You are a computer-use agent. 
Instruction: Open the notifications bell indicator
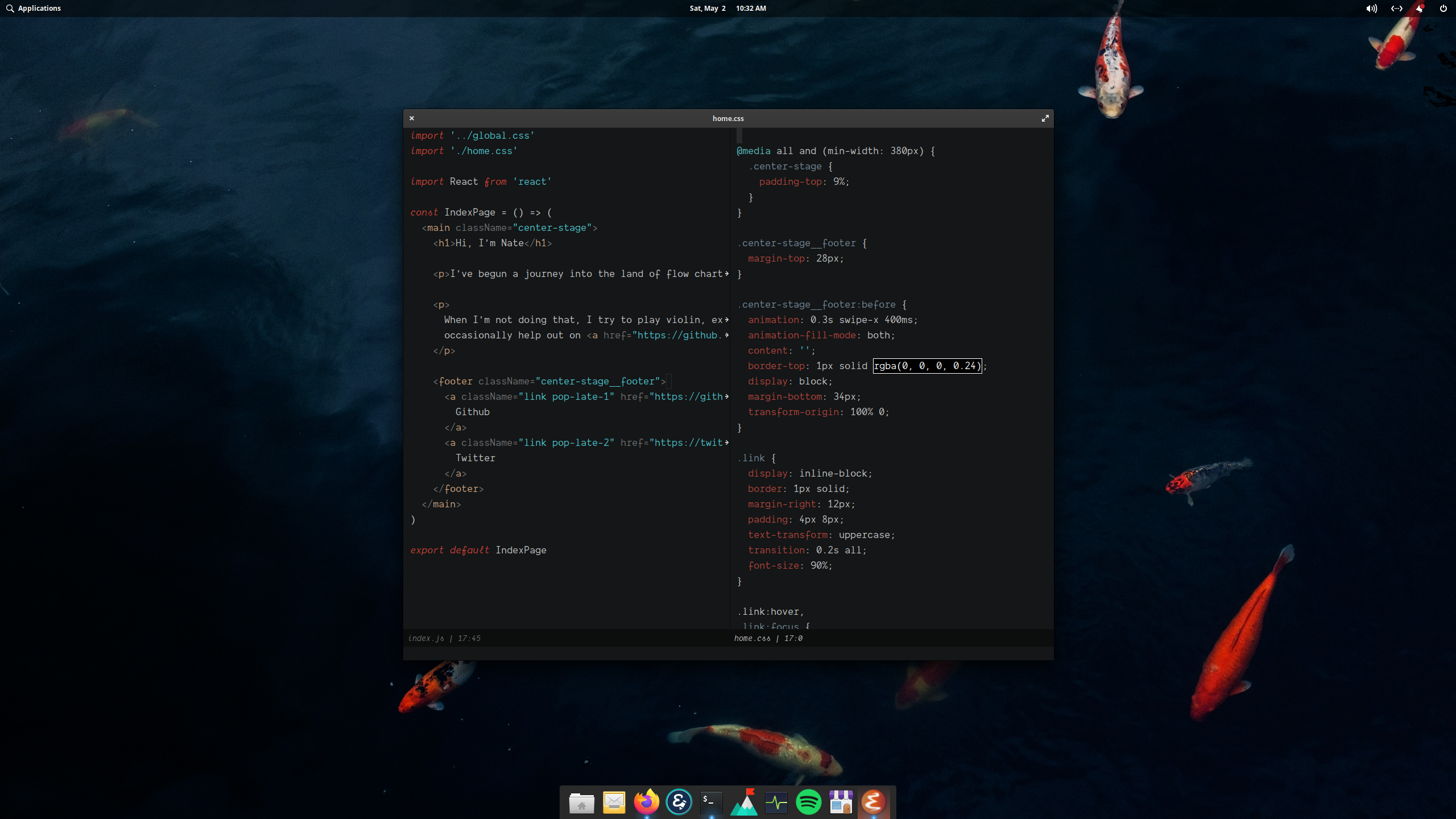click(x=1420, y=9)
